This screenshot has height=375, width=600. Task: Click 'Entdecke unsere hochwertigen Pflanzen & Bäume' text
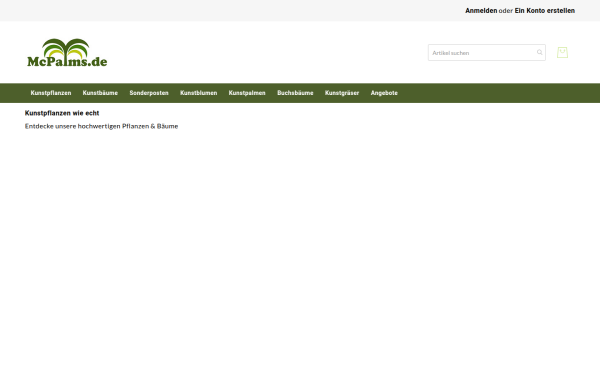[101, 126]
